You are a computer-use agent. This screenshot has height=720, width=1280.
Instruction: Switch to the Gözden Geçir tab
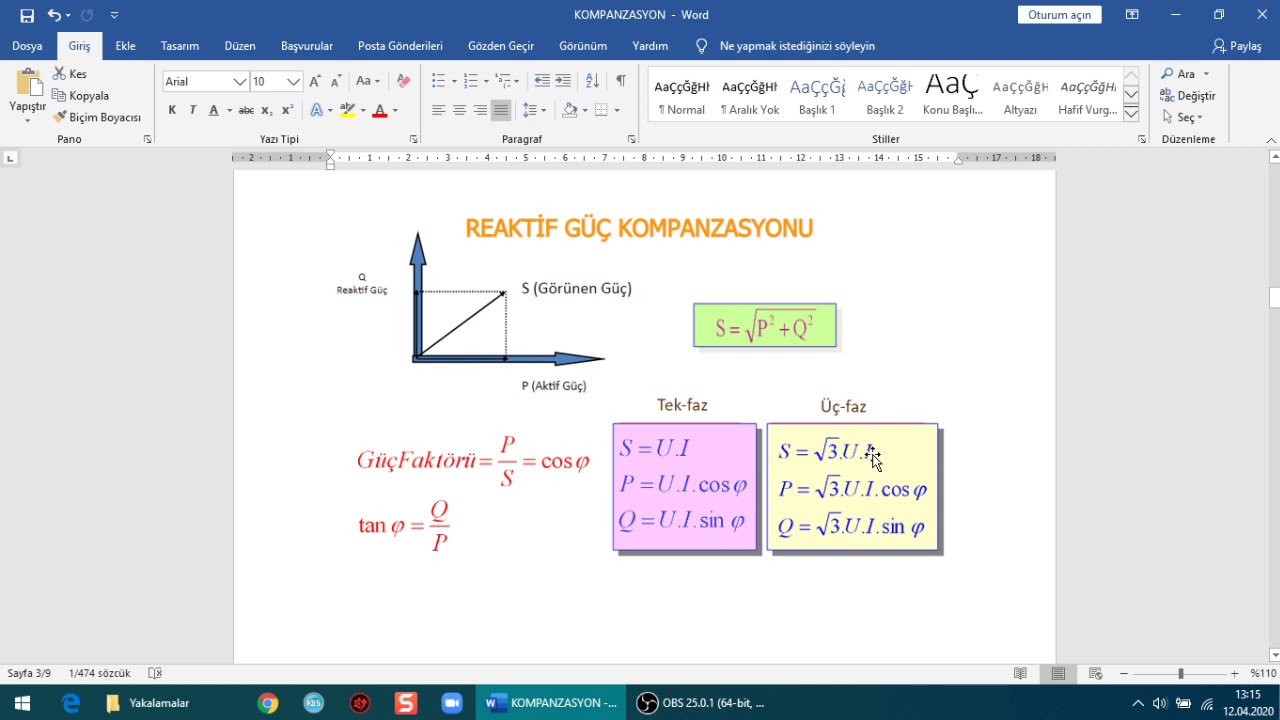[501, 46]
